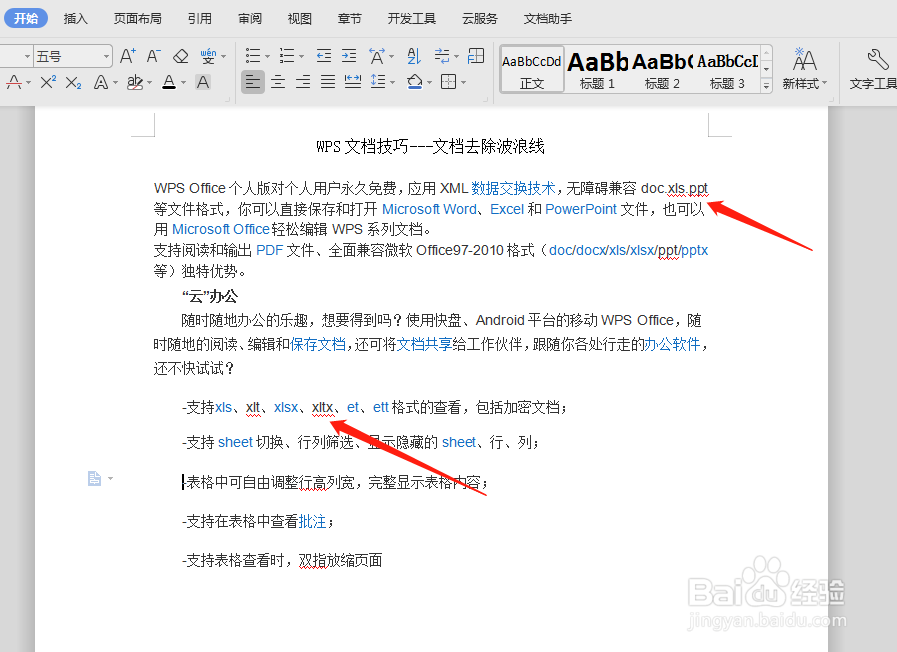Click the line spacing icon
The width and height of the screenshot is (897, 652).
coord(378,82)
